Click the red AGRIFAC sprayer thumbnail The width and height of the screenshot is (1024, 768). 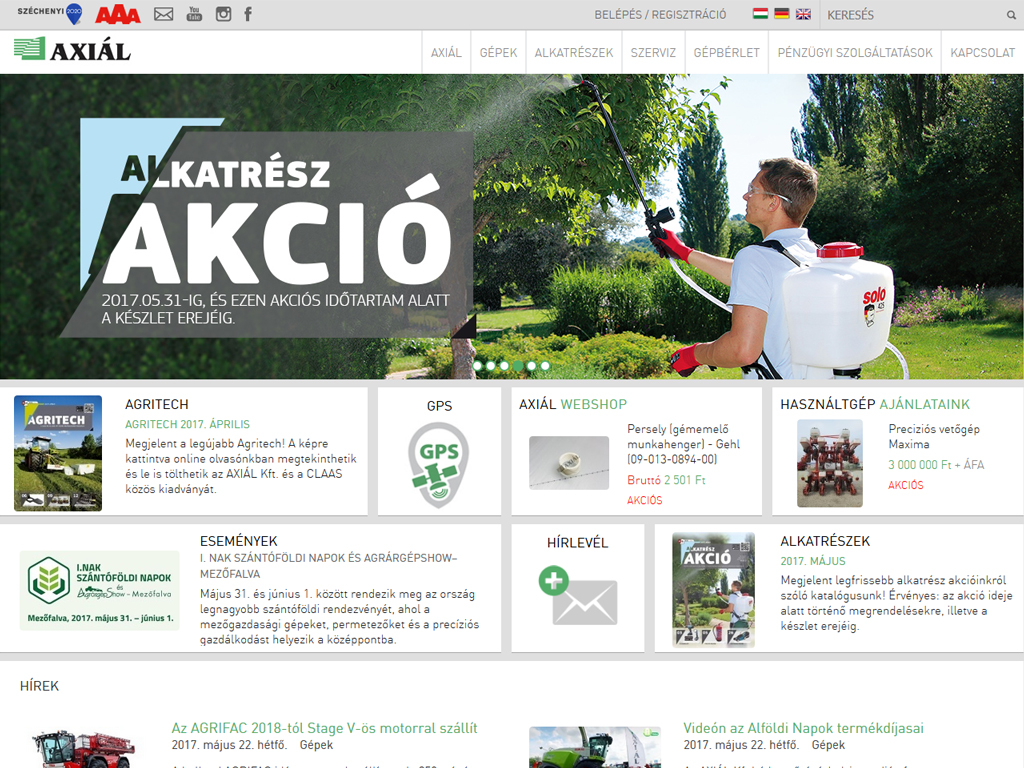pyautogui.click(x=84, y=748)
